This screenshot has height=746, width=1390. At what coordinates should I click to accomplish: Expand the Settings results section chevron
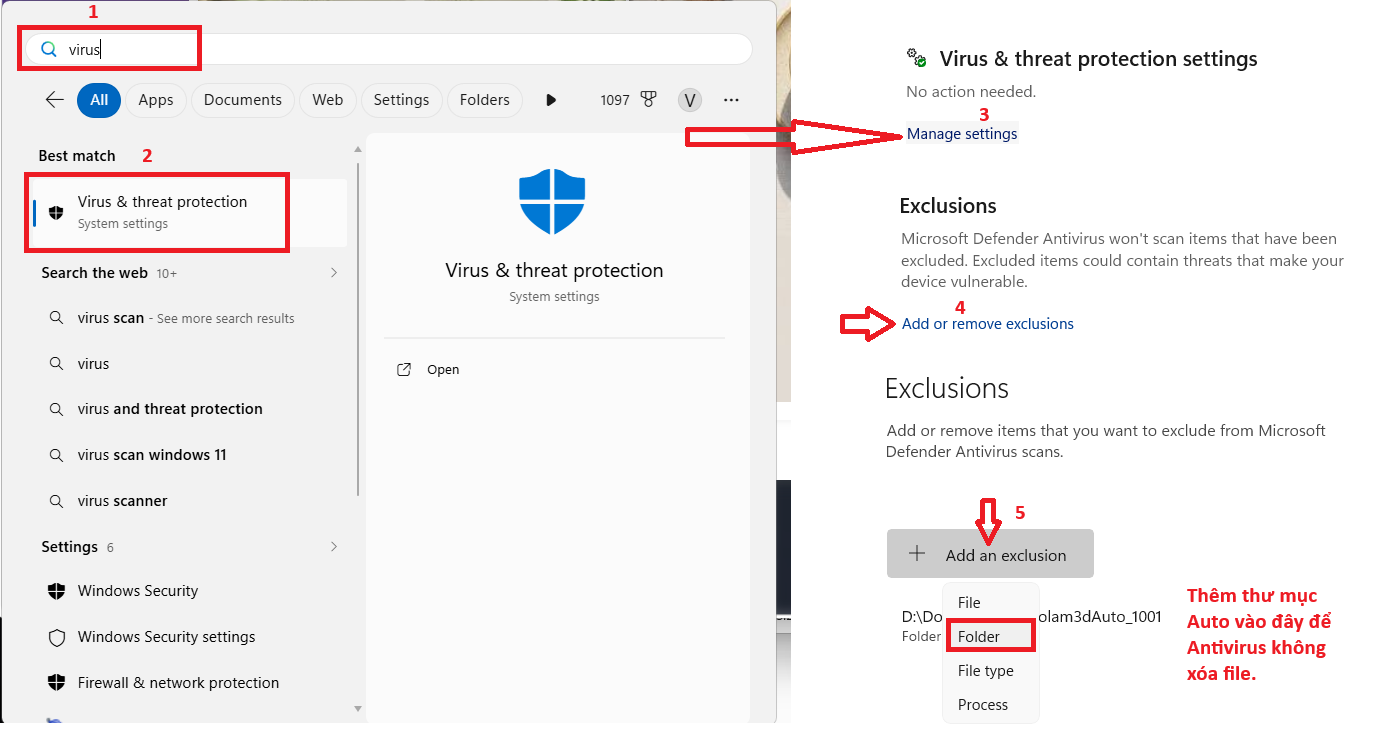coord(334,547)
